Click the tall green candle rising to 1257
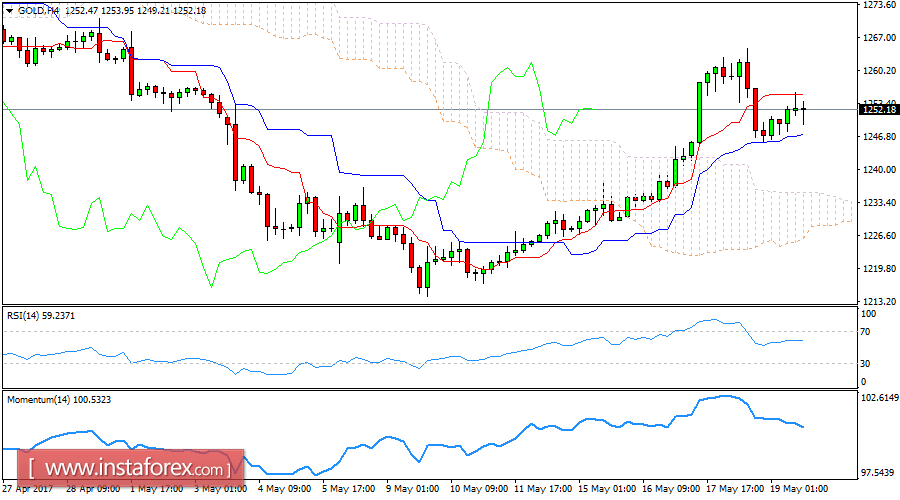This screenshot has height=500, width=900. click(x=699, y=112)
